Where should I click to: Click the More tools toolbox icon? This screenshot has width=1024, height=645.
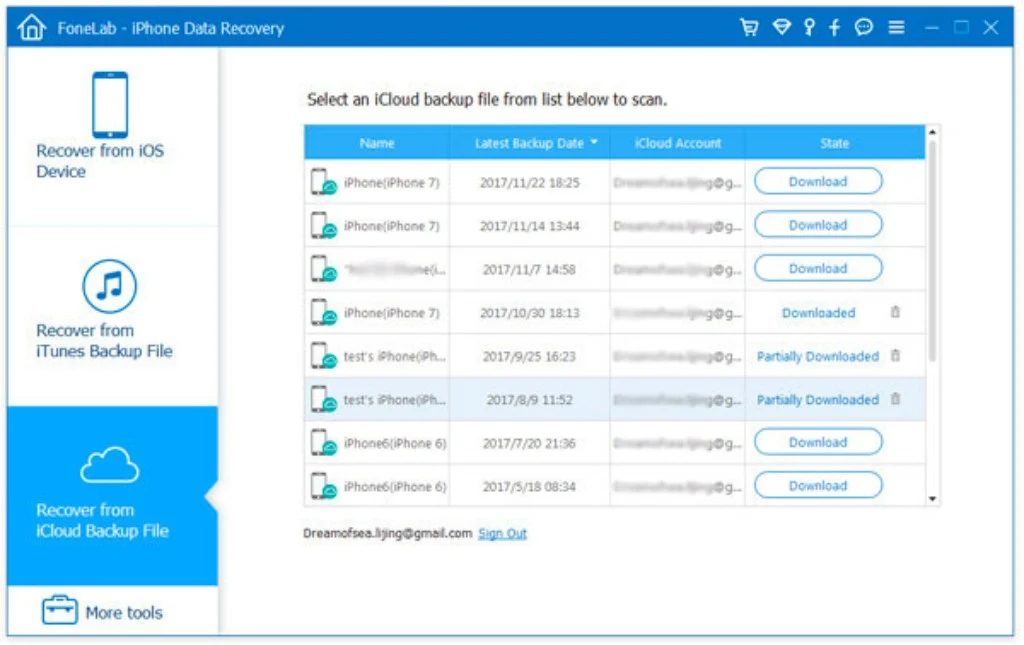(59, 610)
